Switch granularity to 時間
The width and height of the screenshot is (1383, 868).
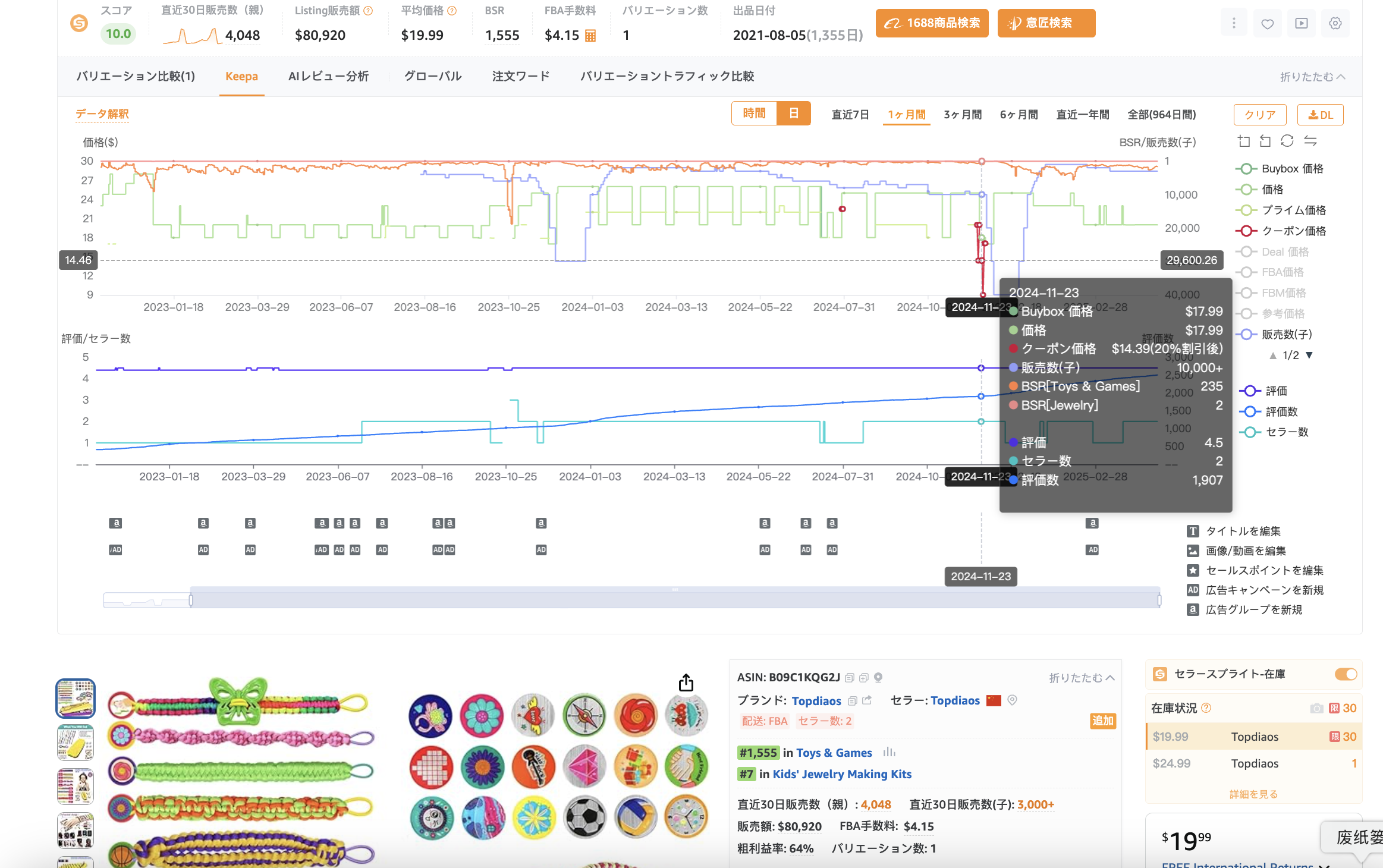pos(754,114)
